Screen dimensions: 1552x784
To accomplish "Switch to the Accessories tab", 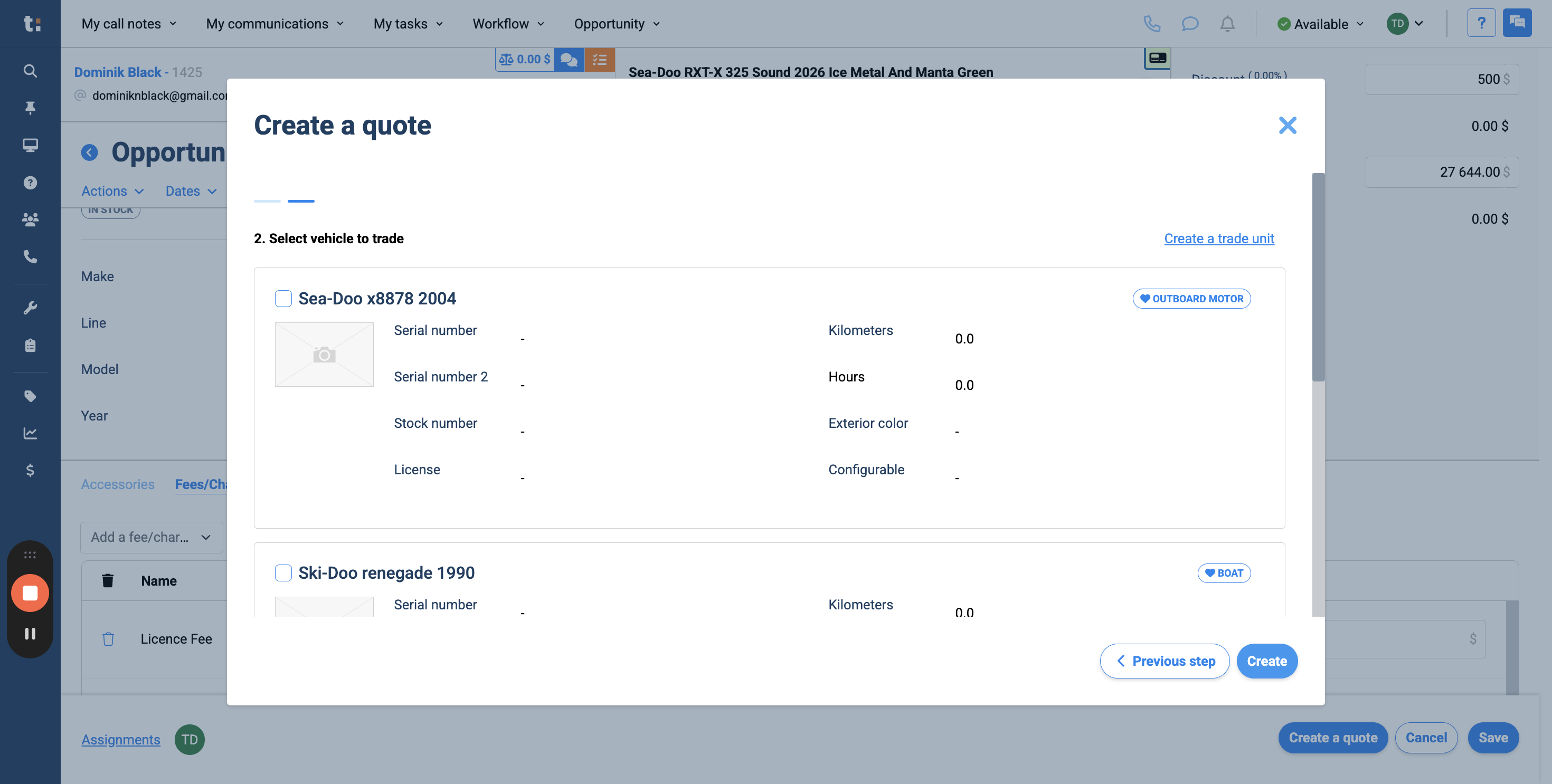I will point(118,484).
